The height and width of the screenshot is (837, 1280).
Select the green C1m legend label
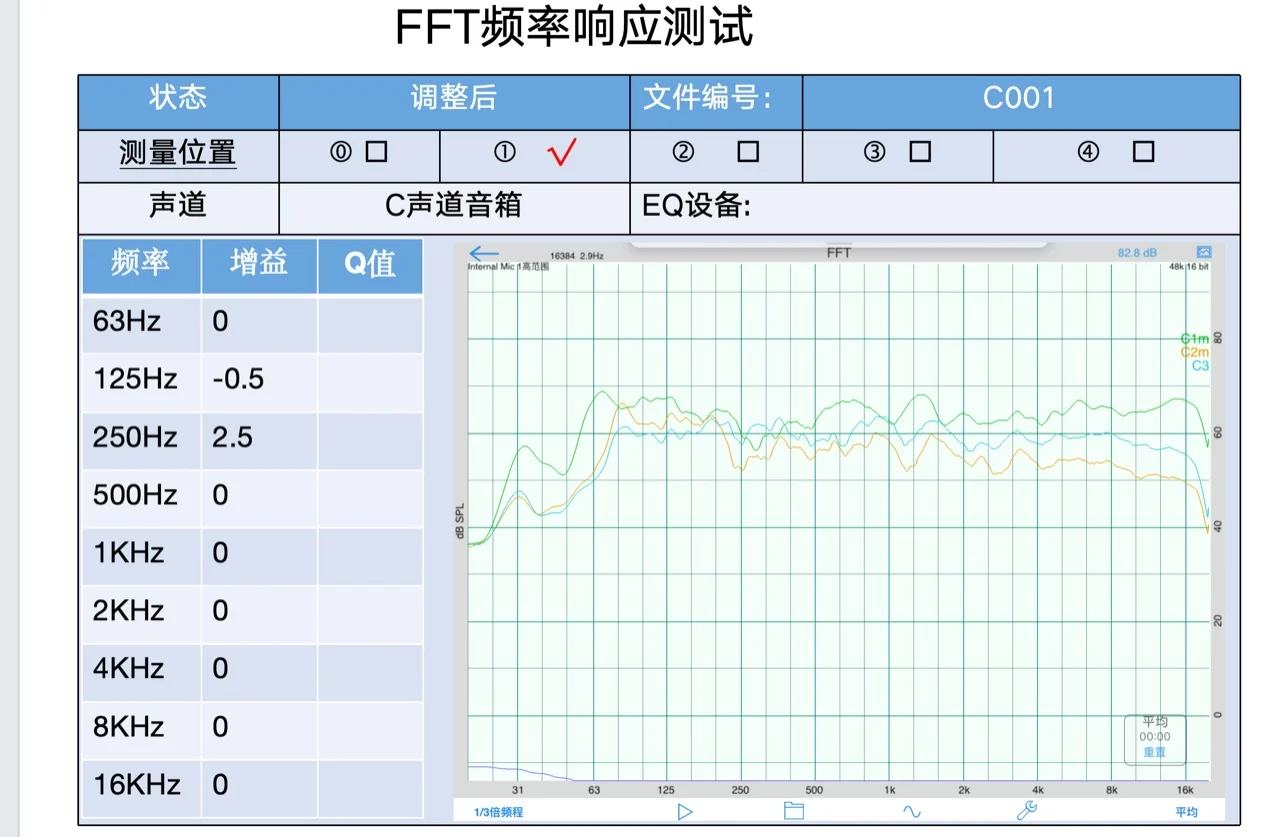point(1194,339)
